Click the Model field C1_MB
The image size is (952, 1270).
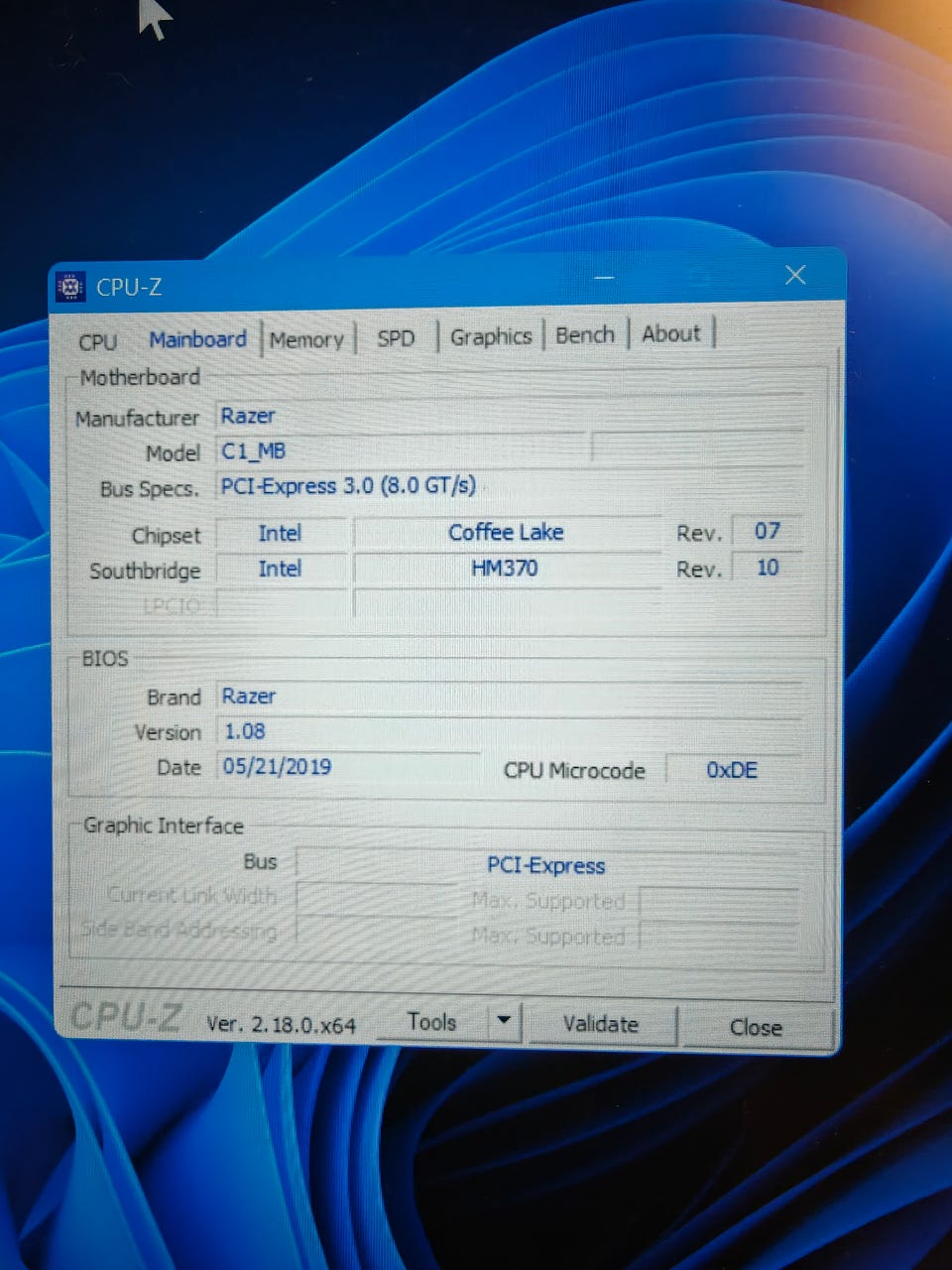tap(403, 451)
